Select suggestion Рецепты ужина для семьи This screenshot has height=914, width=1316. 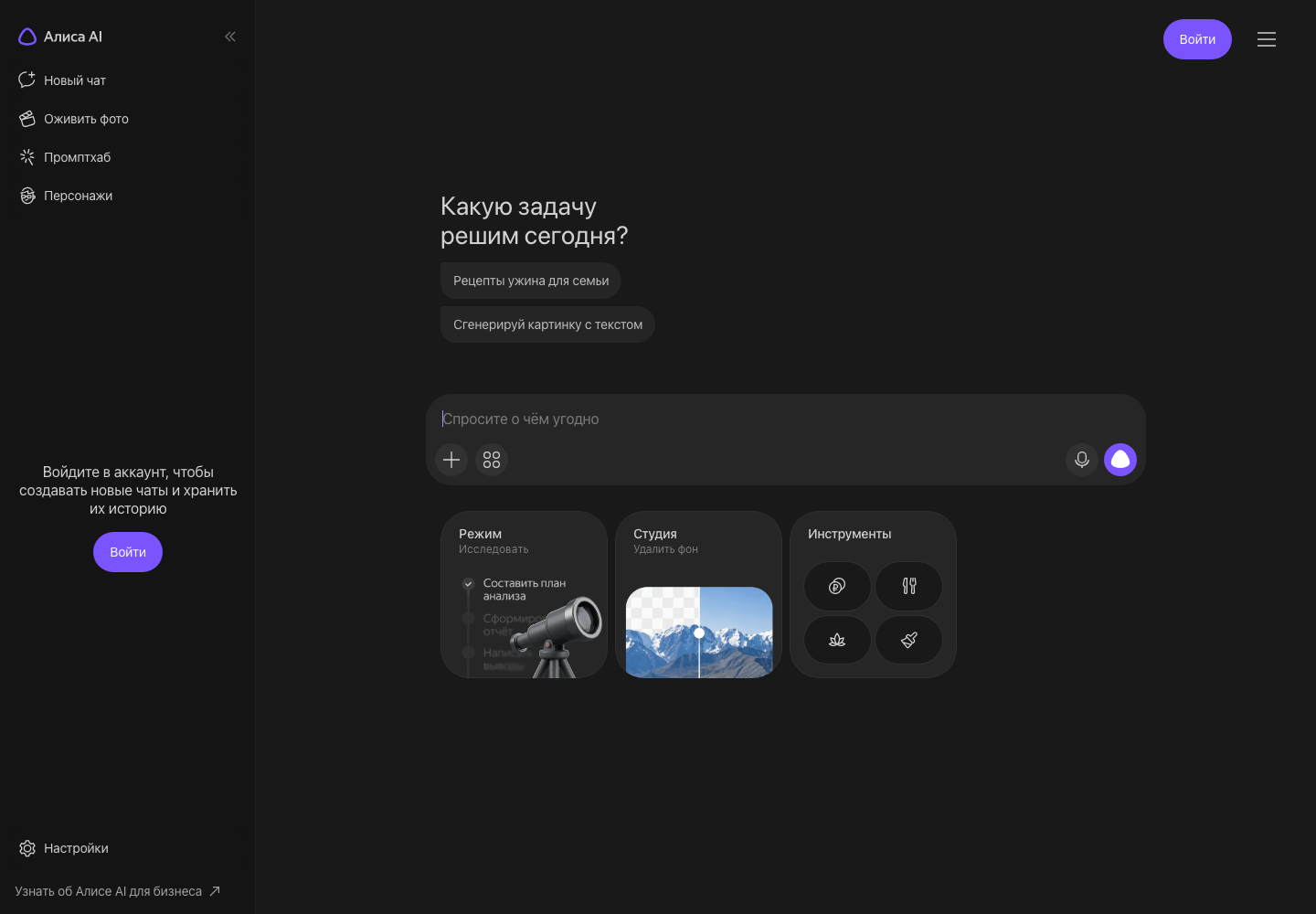pyautogui.click(x=531, y=281)
